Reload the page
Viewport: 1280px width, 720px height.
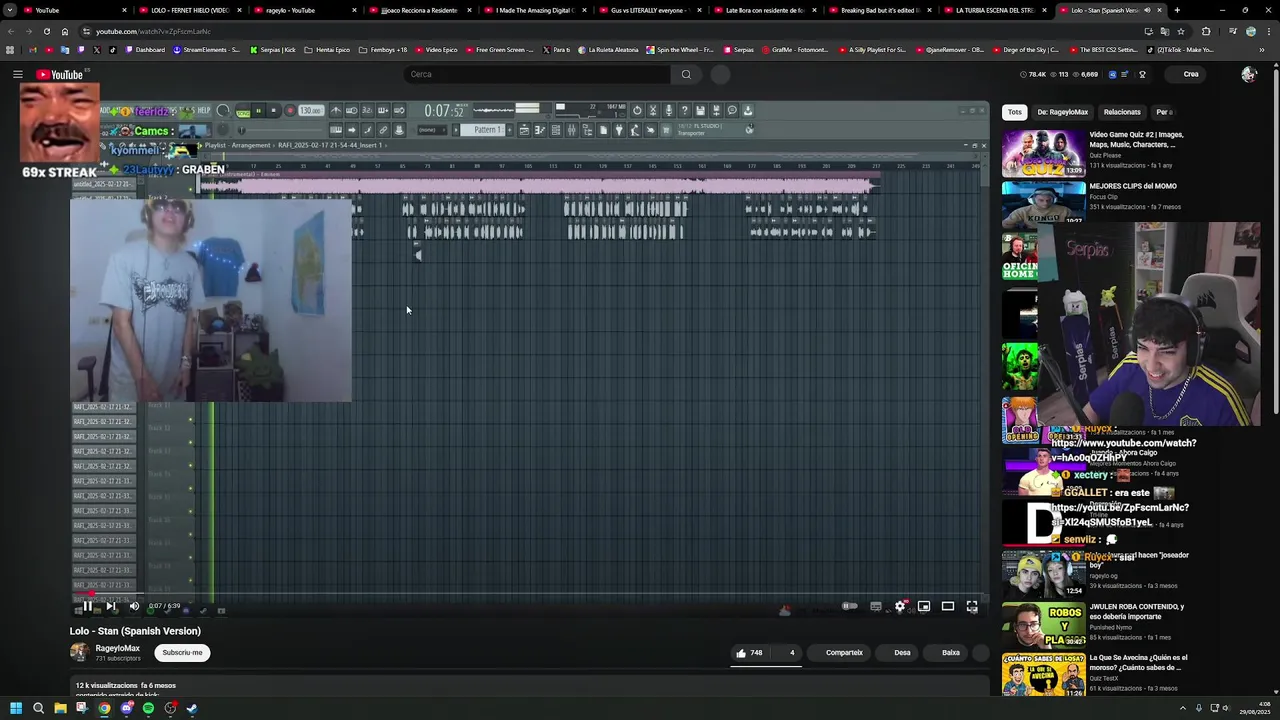46,31
